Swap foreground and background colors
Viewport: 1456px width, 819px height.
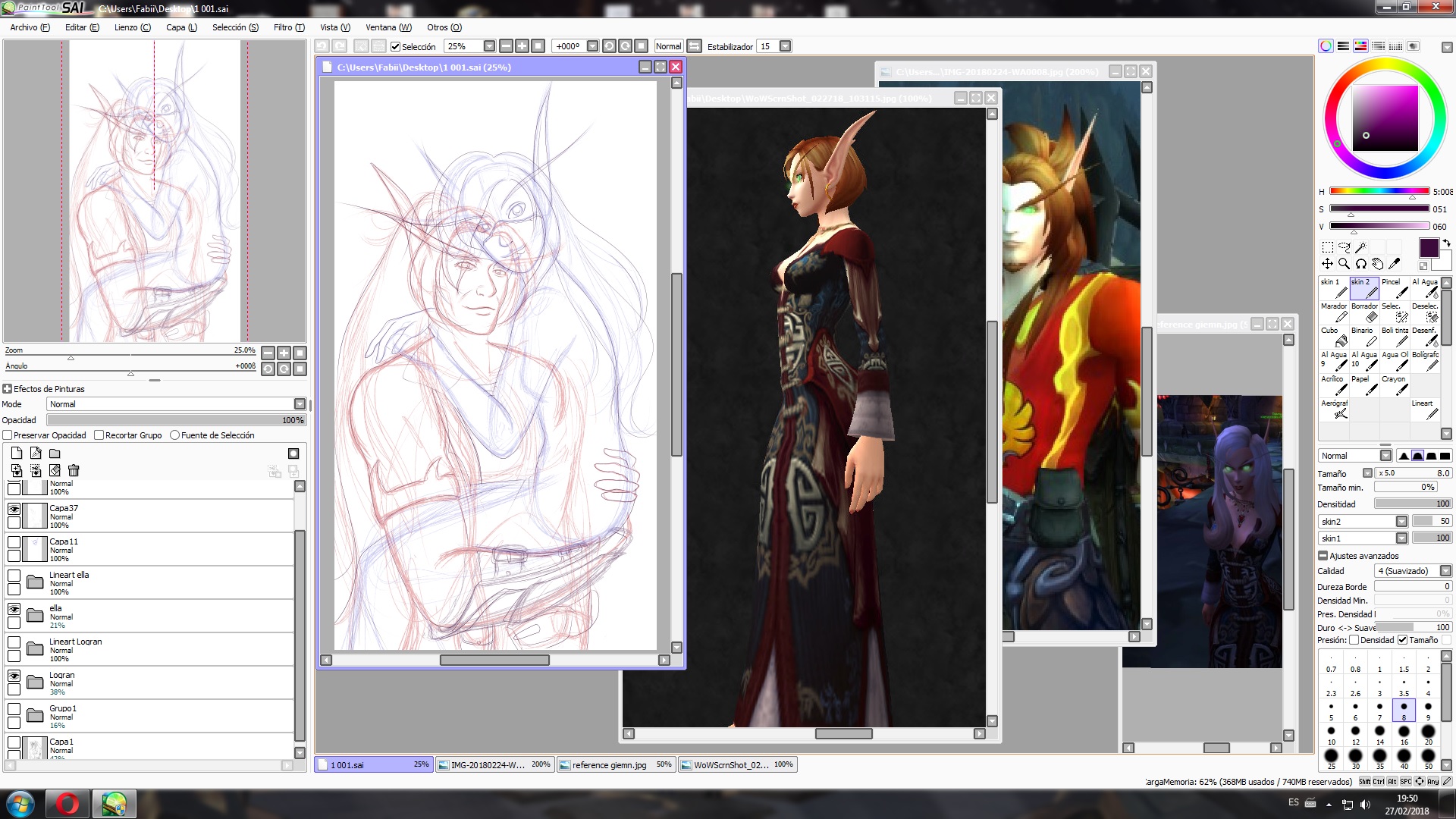point(1447,243)
